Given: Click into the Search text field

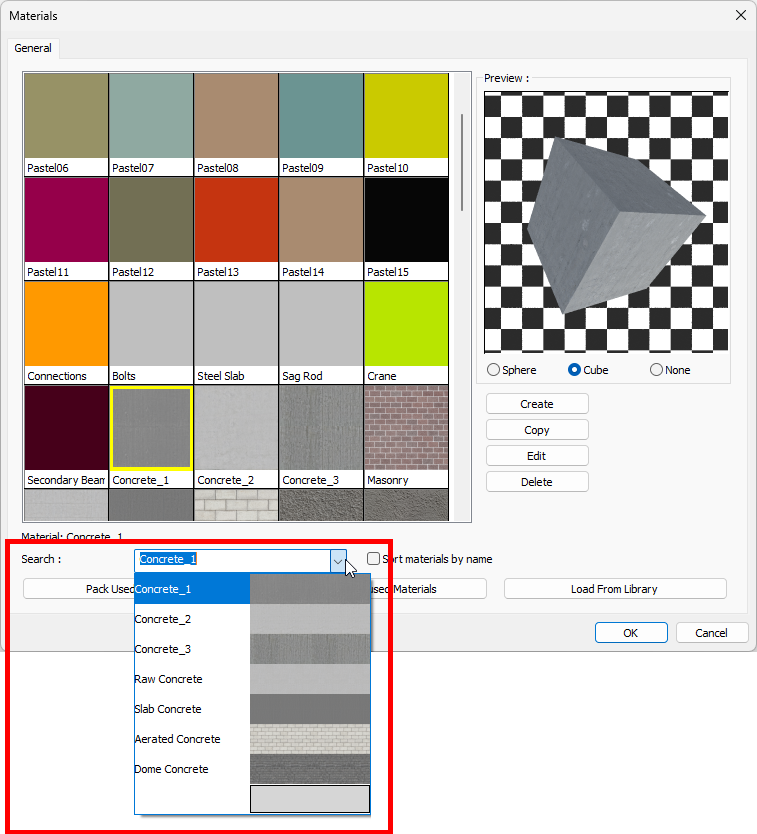Looking at the screenshot, I should pos(232,559).
